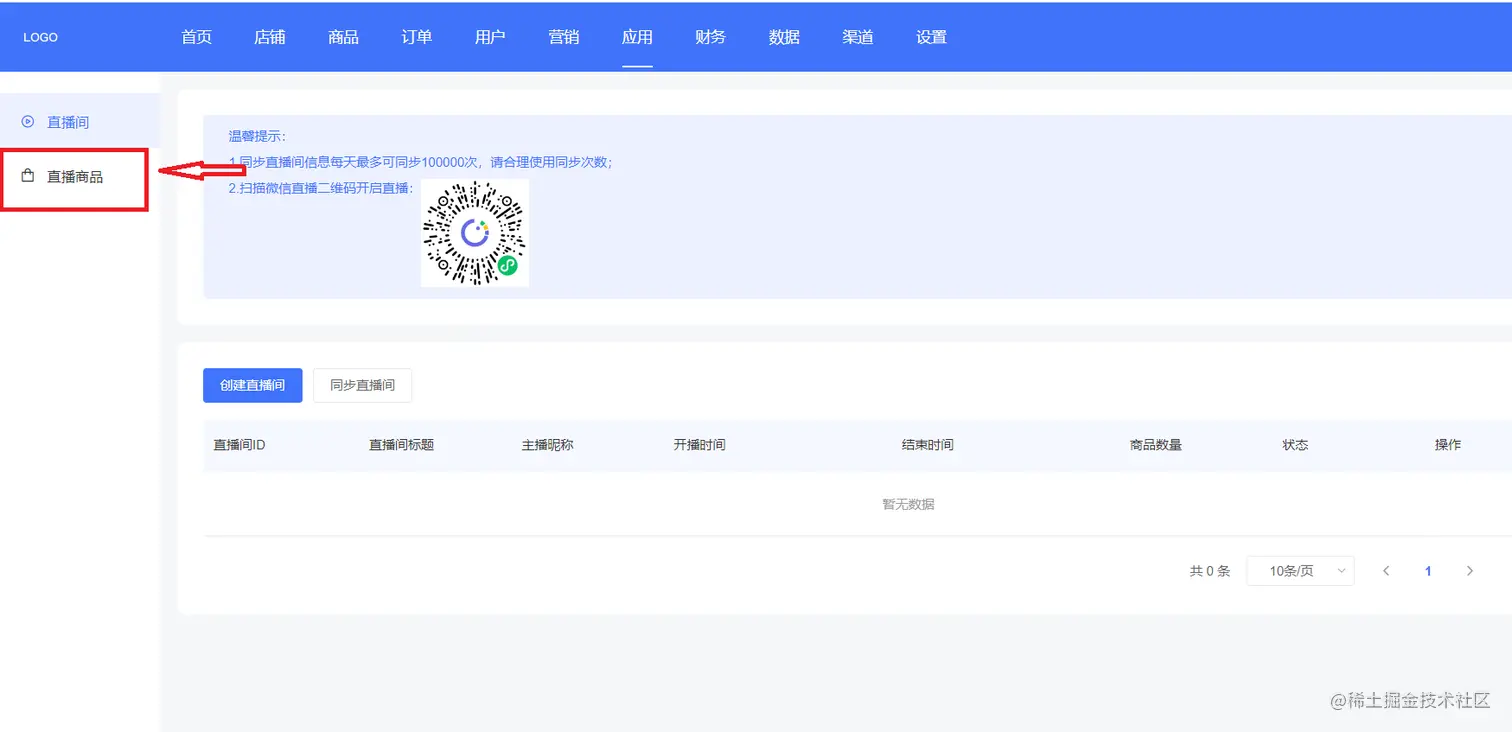Open the 10条/页 page size dropdown
1512x732 pixels.
pos(1300,571)
